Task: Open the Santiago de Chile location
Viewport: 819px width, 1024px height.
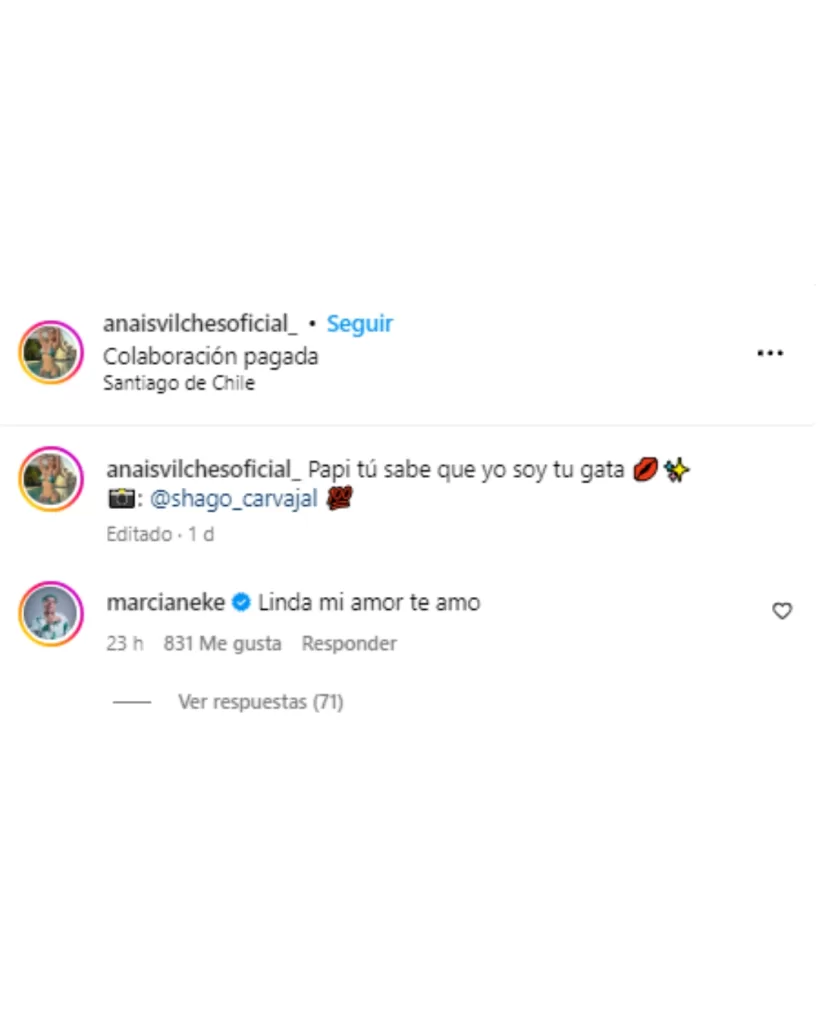Action: (179, 383)
